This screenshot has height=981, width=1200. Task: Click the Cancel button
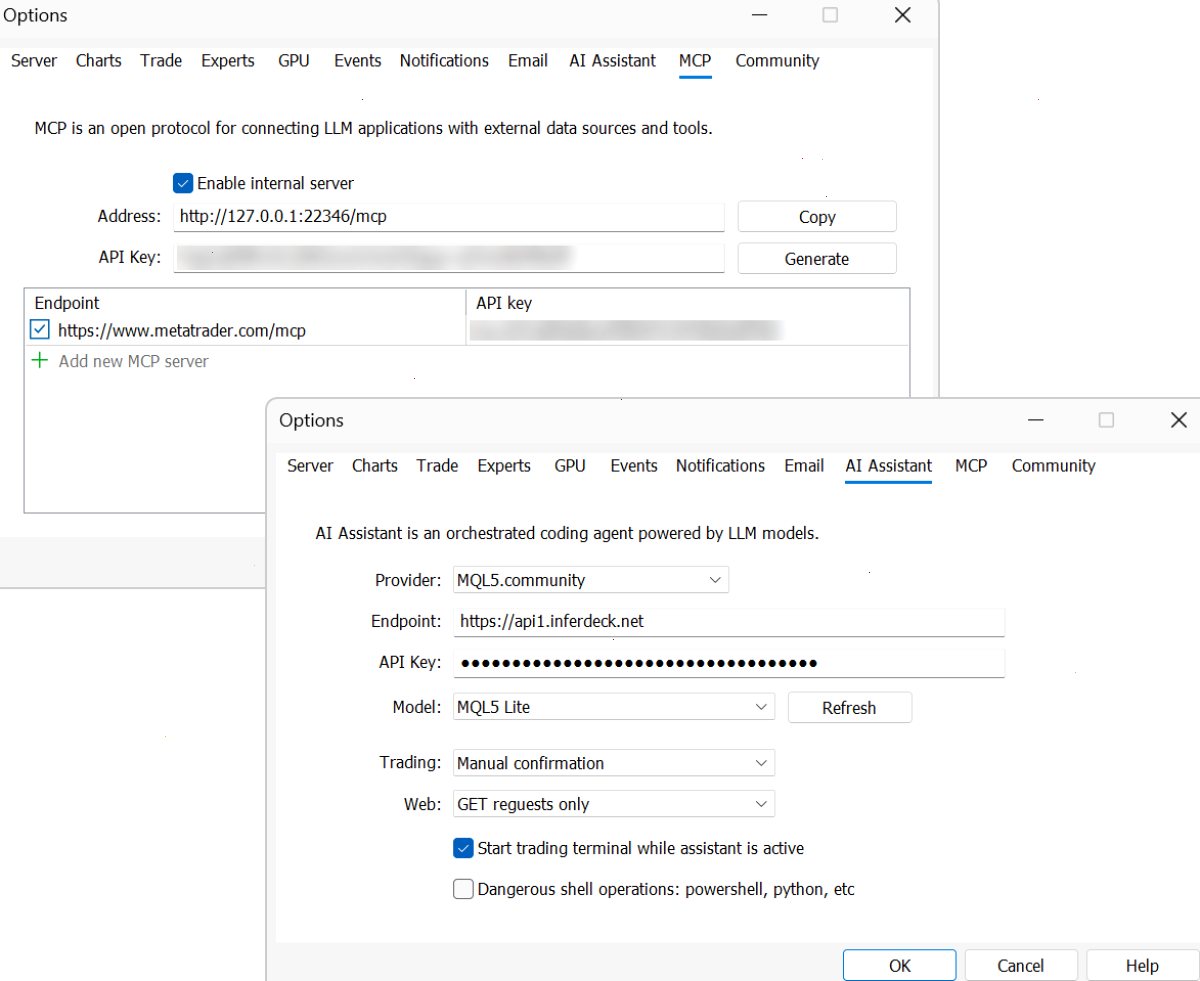1021,966
